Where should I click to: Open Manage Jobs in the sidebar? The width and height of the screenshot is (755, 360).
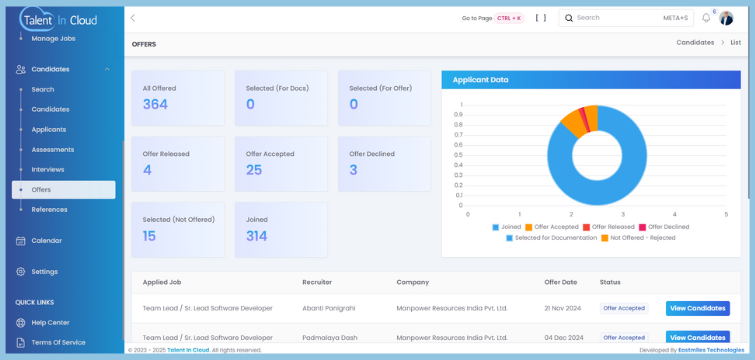(x=53, y=39)
